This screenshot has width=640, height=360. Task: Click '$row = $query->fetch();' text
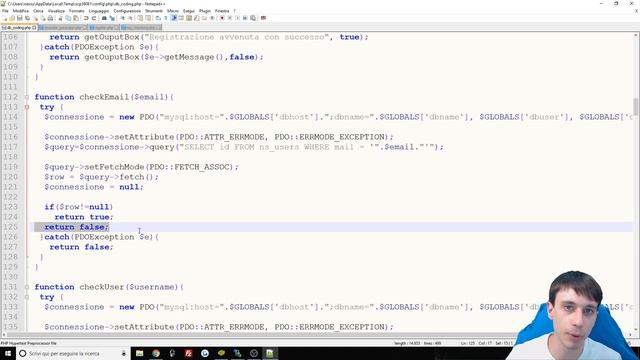click(101, 177)
